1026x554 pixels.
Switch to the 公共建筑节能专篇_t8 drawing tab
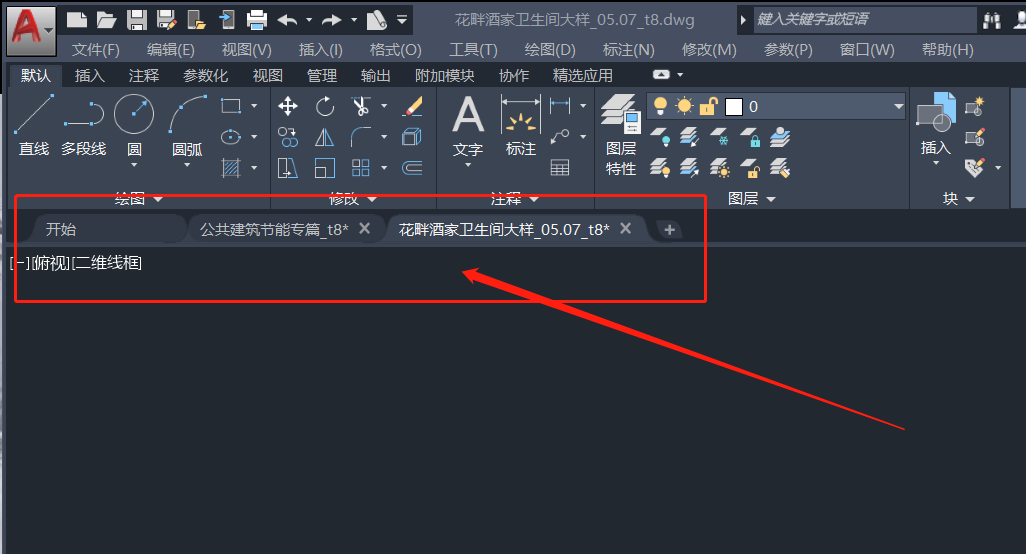point(273,229)
